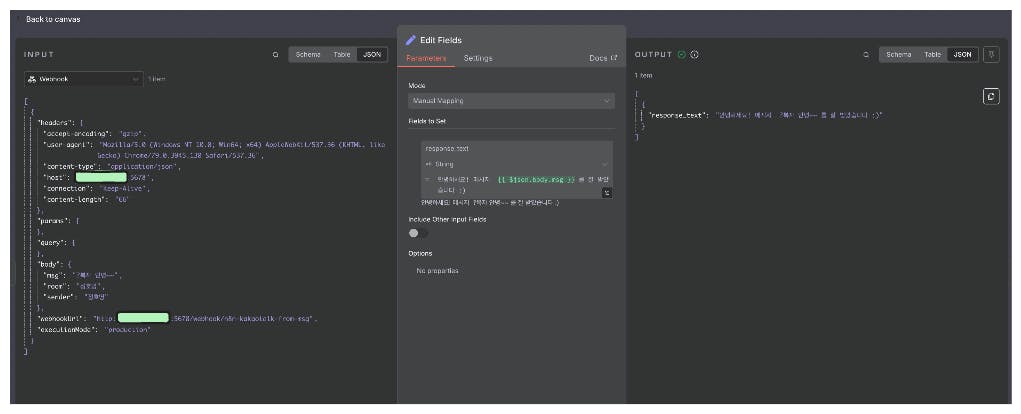The height and width of the screenshot is (414, 1021).
Task: Select JSON view in OUTPUT panel
Action: point(962,55)
